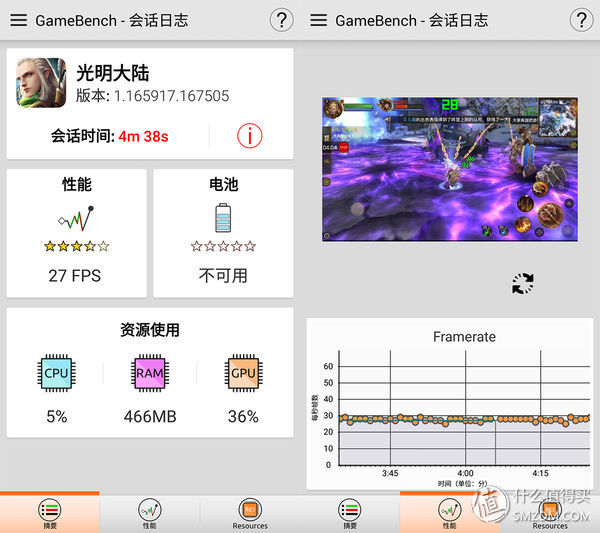Tap session time 4m 38s

tap(143, 136)
